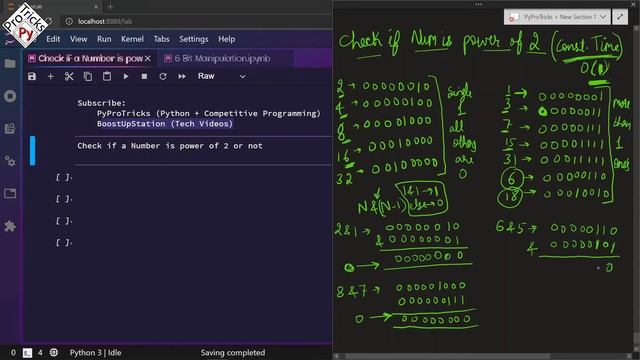Screen dimensions: 640x360
Task: Run the selected cell with the play icon
Action: 126,76
